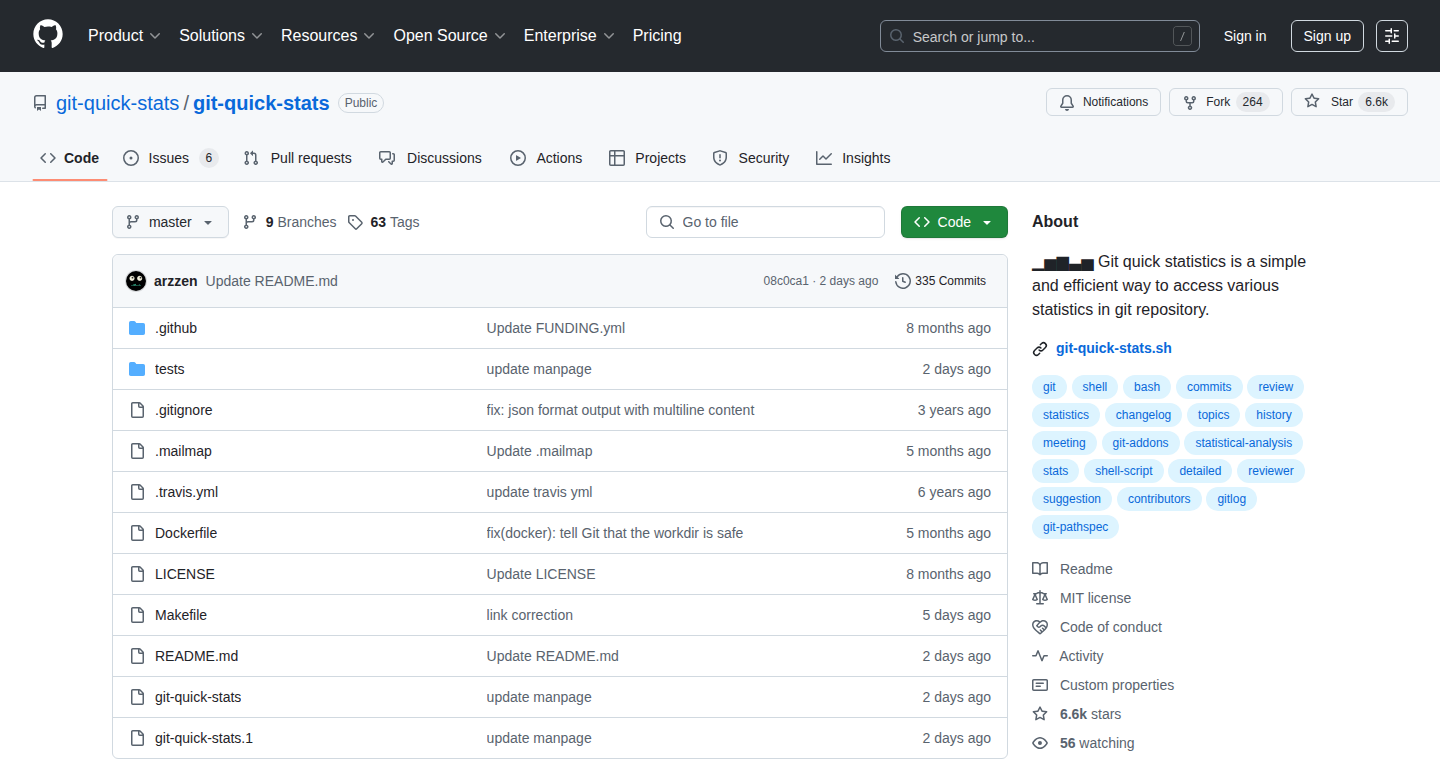Screen dimensions: 1440x761
Task: Click the commit history clock icon
Action: [x=903, y=281]
